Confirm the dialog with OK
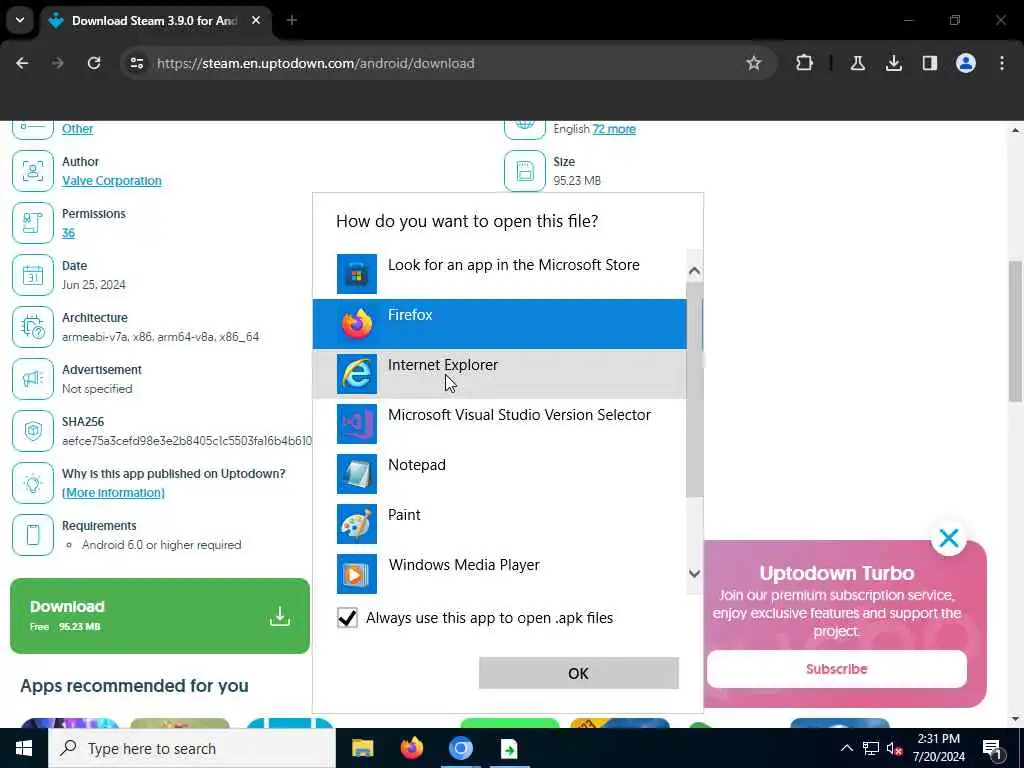Screen dimensions: 1024x768 pyautogui.click(x=579, y=673)
